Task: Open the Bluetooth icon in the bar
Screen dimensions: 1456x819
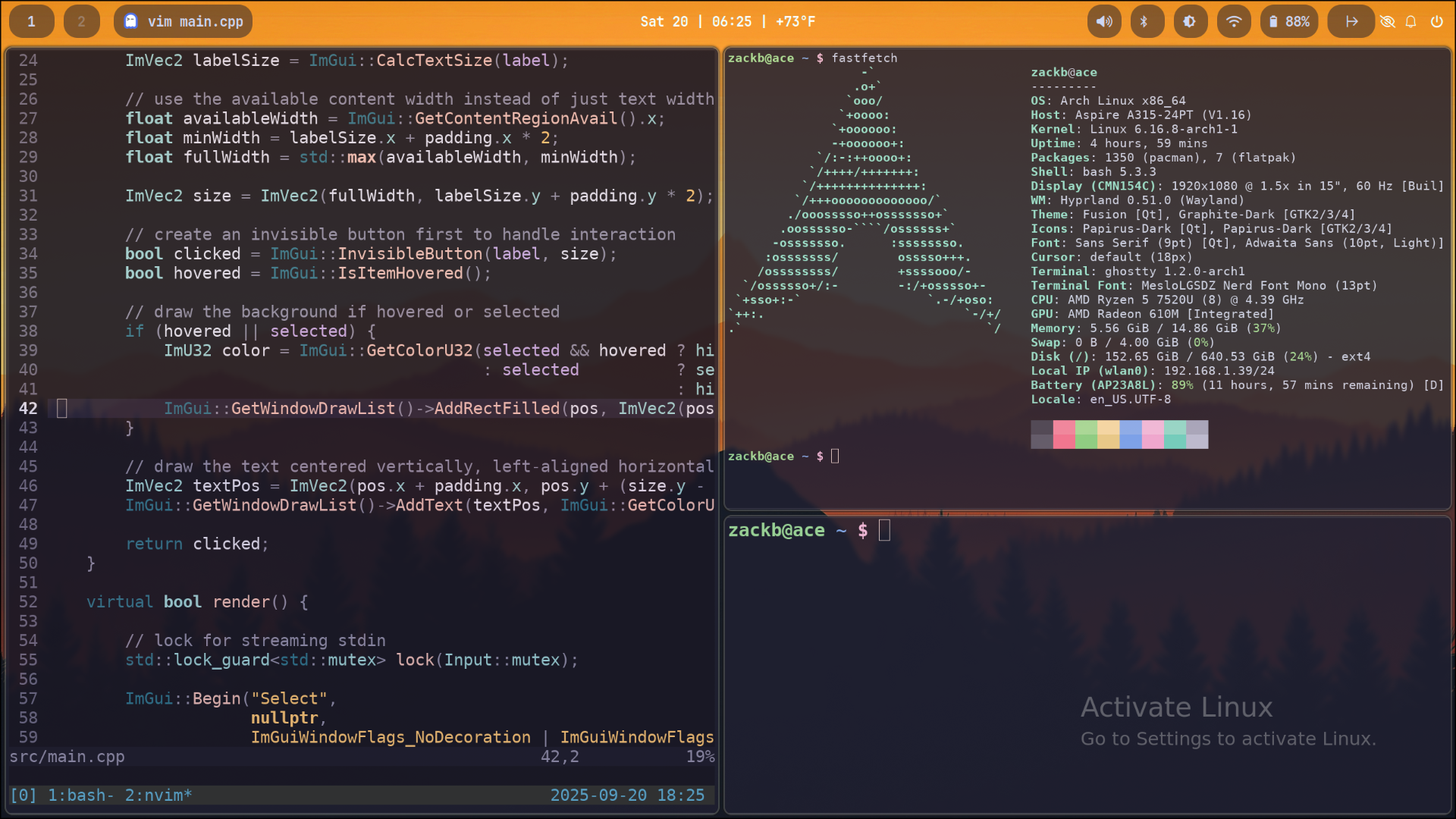Action: (x=1145, y=21)
